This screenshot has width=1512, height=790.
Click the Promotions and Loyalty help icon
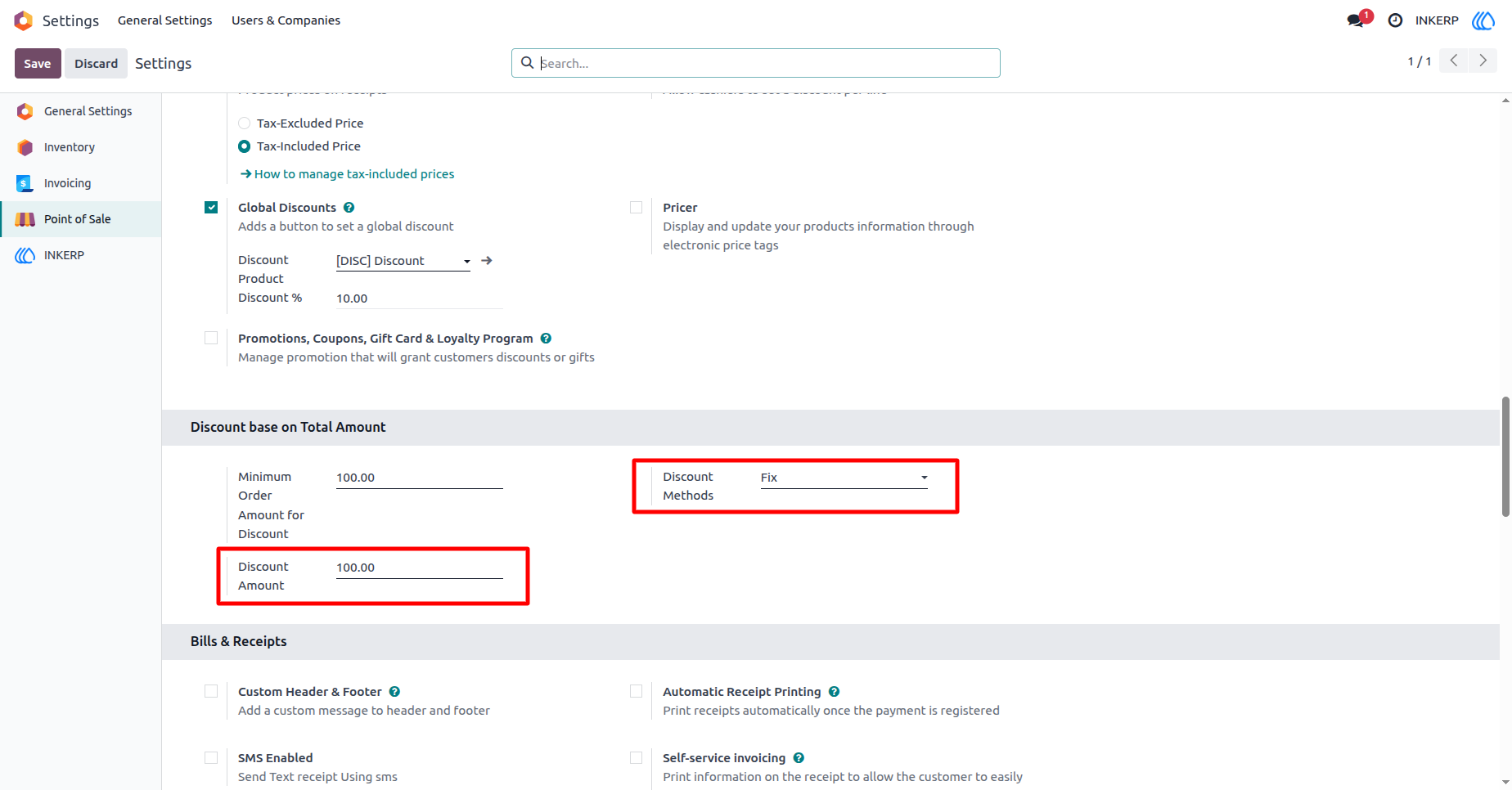coord(546,339)
